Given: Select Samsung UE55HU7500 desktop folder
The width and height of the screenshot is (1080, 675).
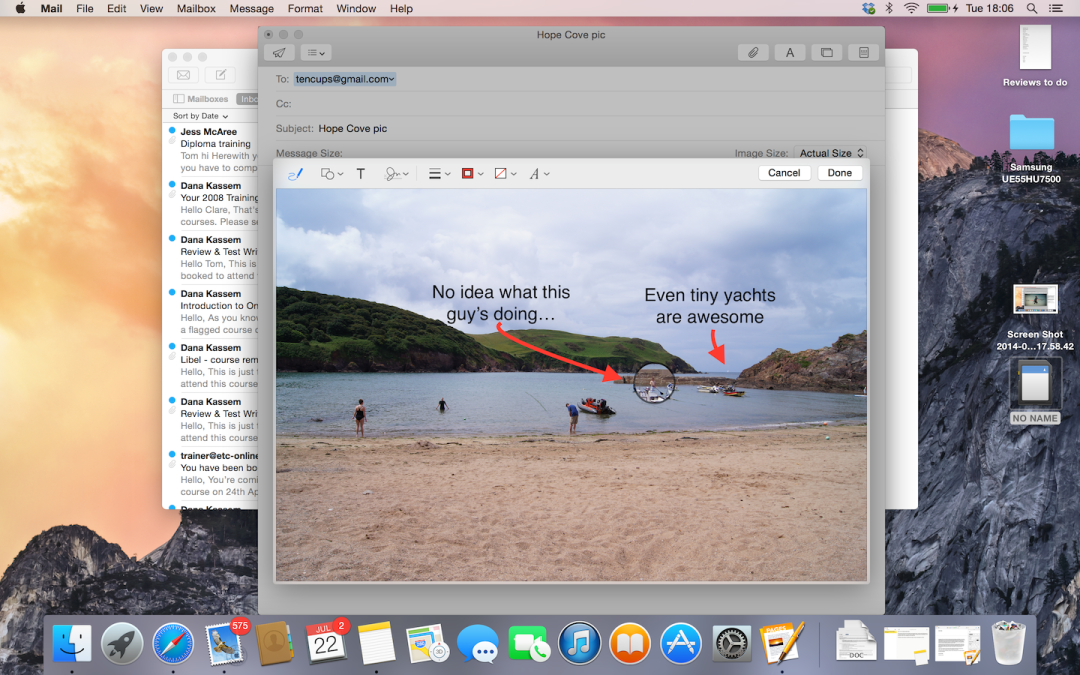Looking at the screenshot, I should (x=1031, y=148).
